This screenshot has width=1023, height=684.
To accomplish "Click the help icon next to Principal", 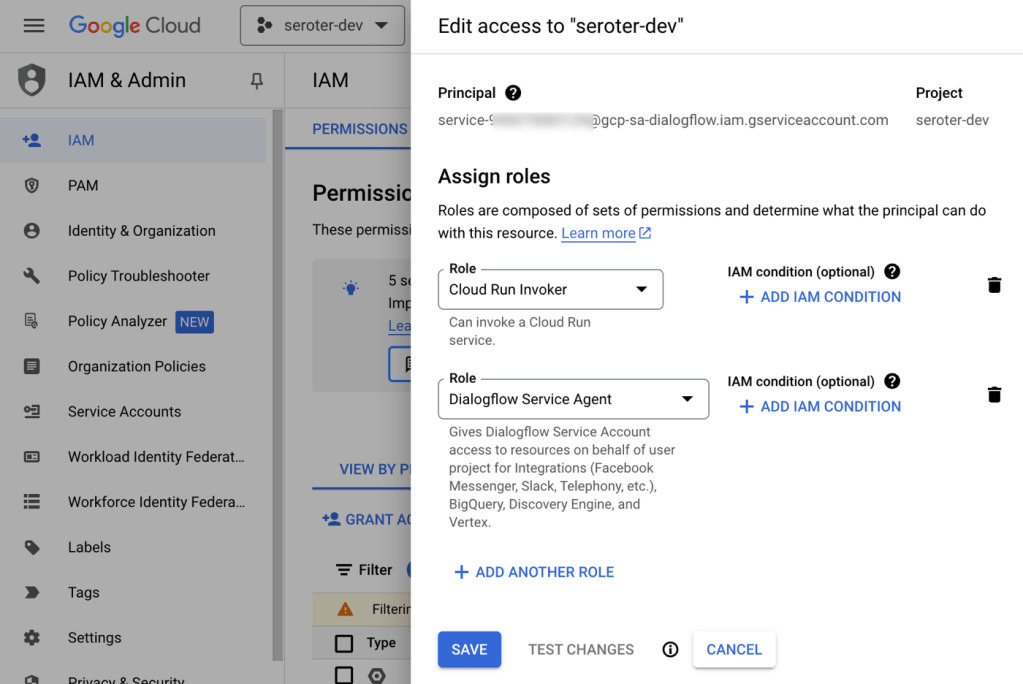I will [x=513, y=93].
